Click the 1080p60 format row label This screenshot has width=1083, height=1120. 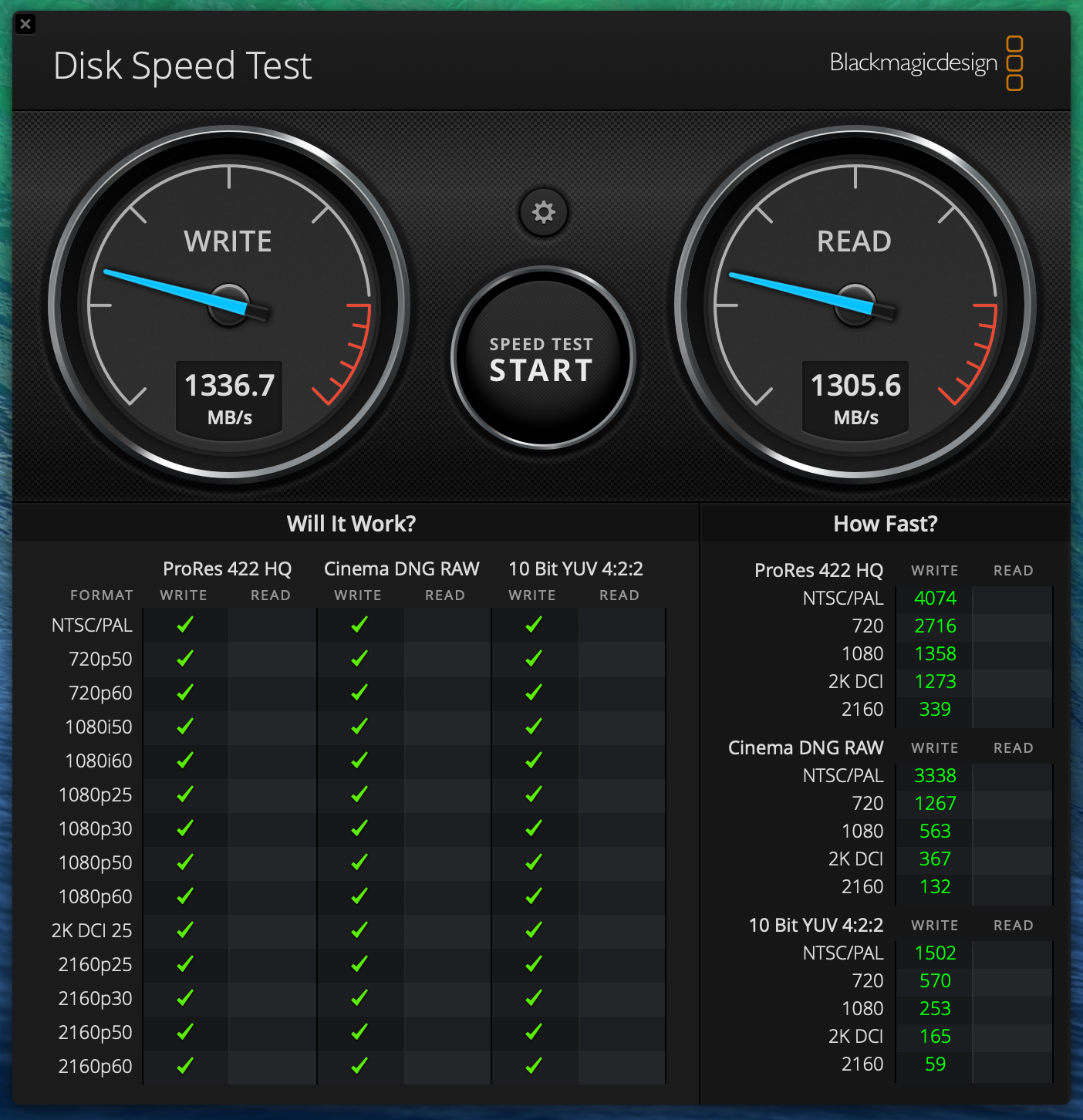(x=96, y=896)
